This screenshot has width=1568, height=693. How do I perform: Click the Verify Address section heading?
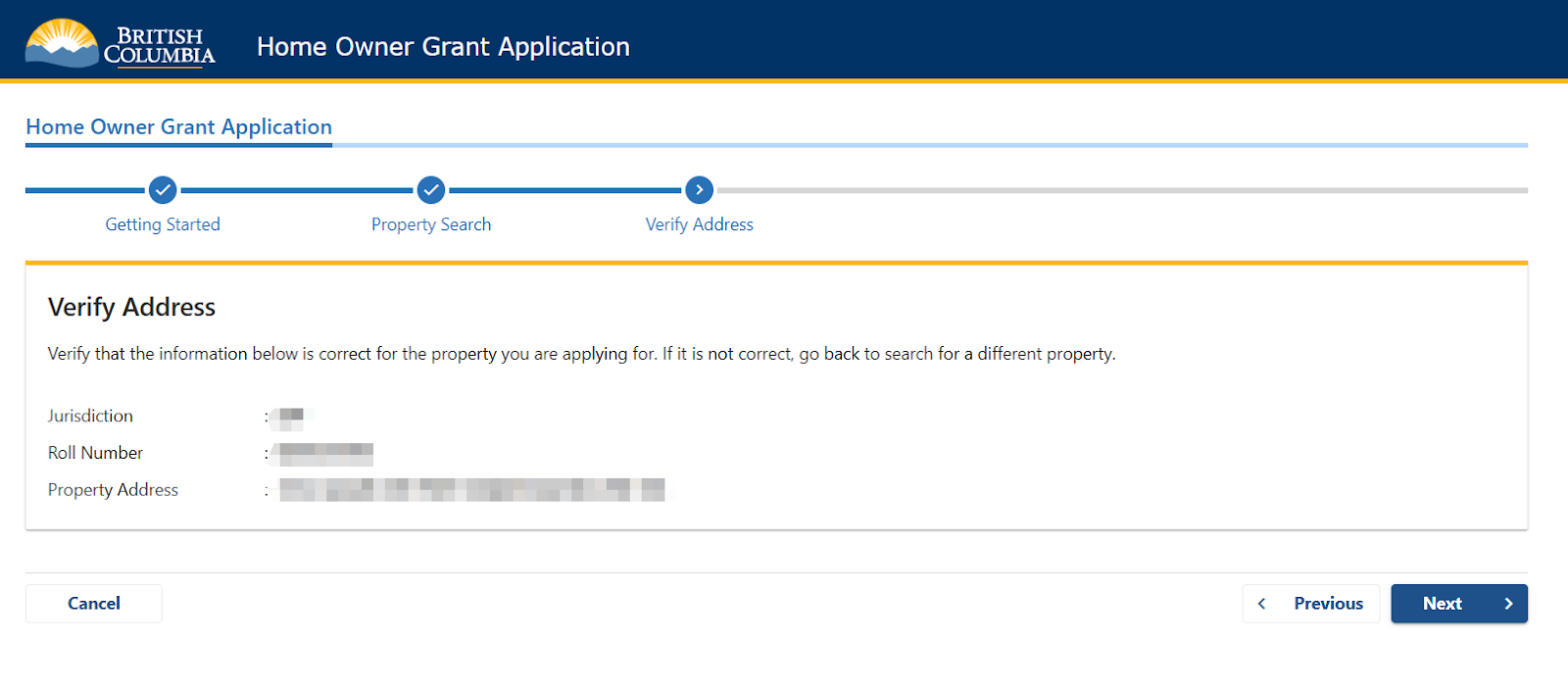131,308
